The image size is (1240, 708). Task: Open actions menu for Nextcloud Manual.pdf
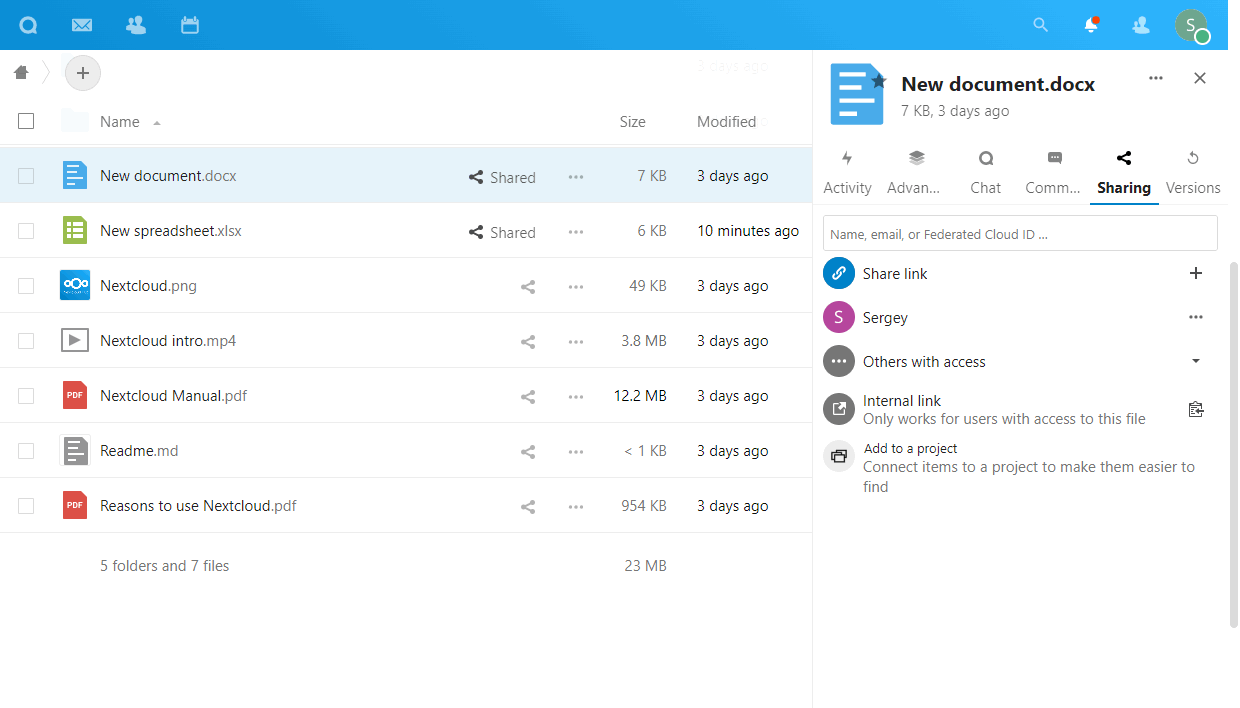click(575, 396)
